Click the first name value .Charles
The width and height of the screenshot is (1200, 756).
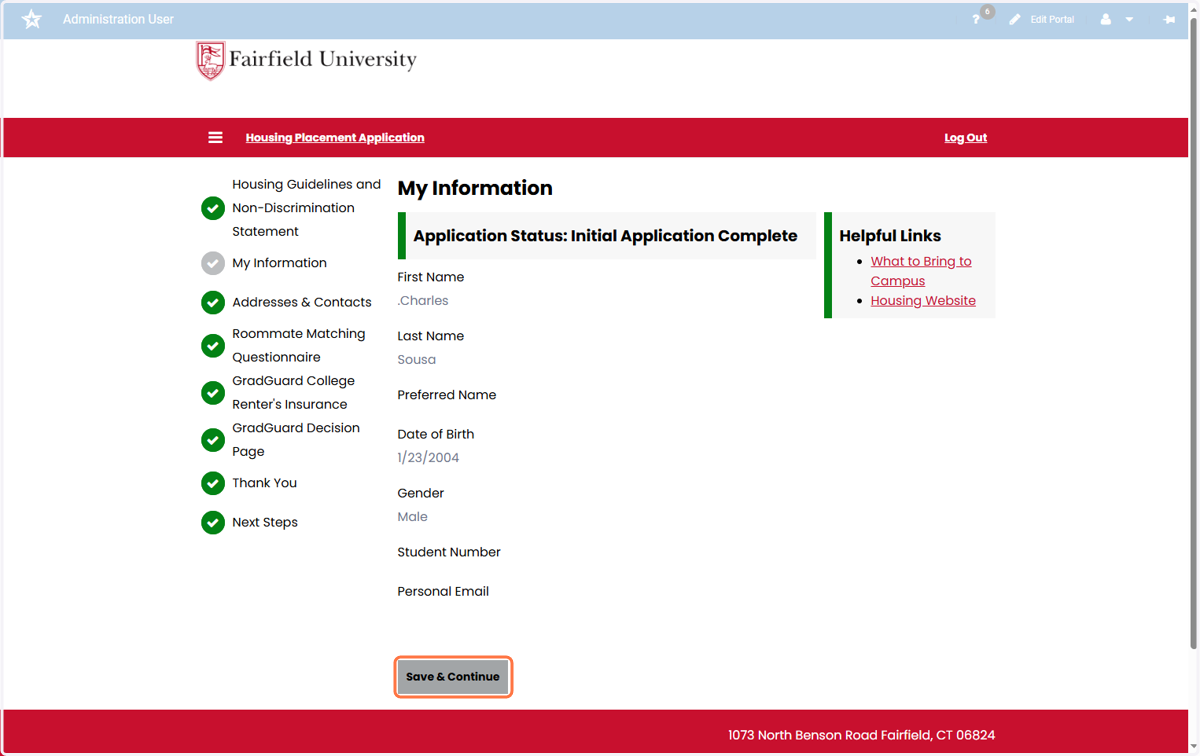[x=423, y=300]
